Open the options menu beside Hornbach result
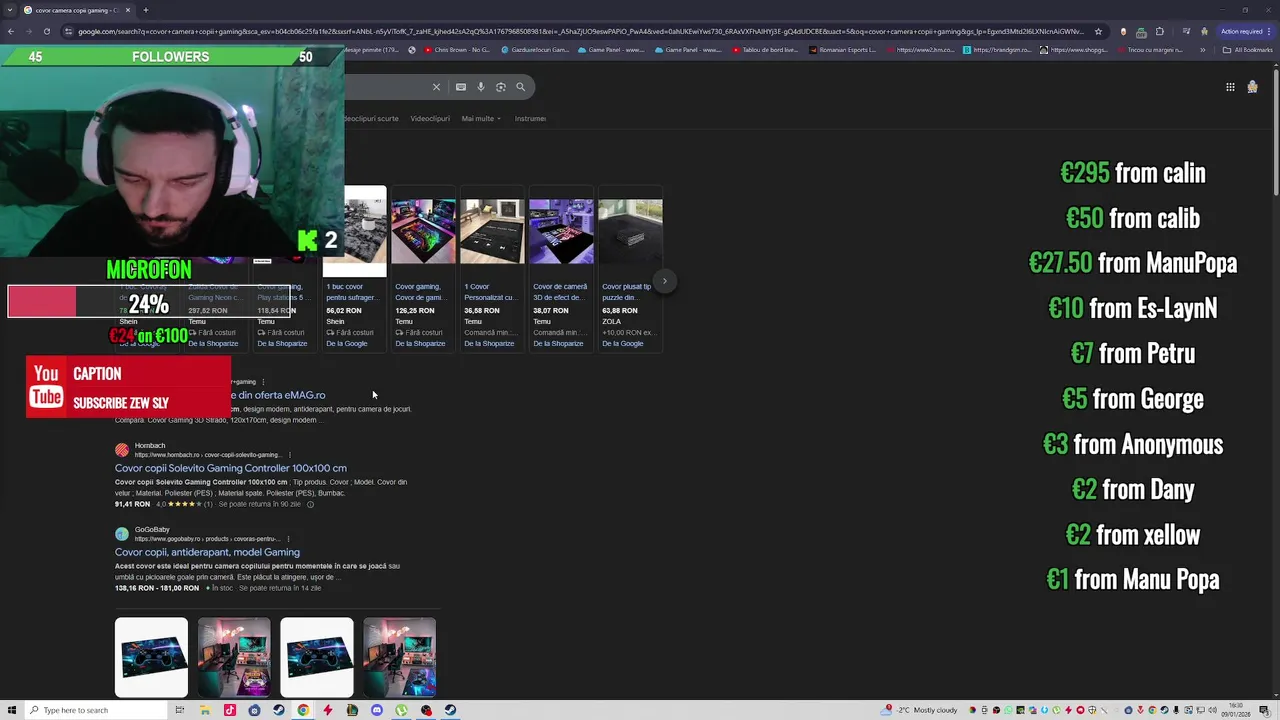This screenshot has height=720, width=1280. pyautogui.click(x=290, y=455)
